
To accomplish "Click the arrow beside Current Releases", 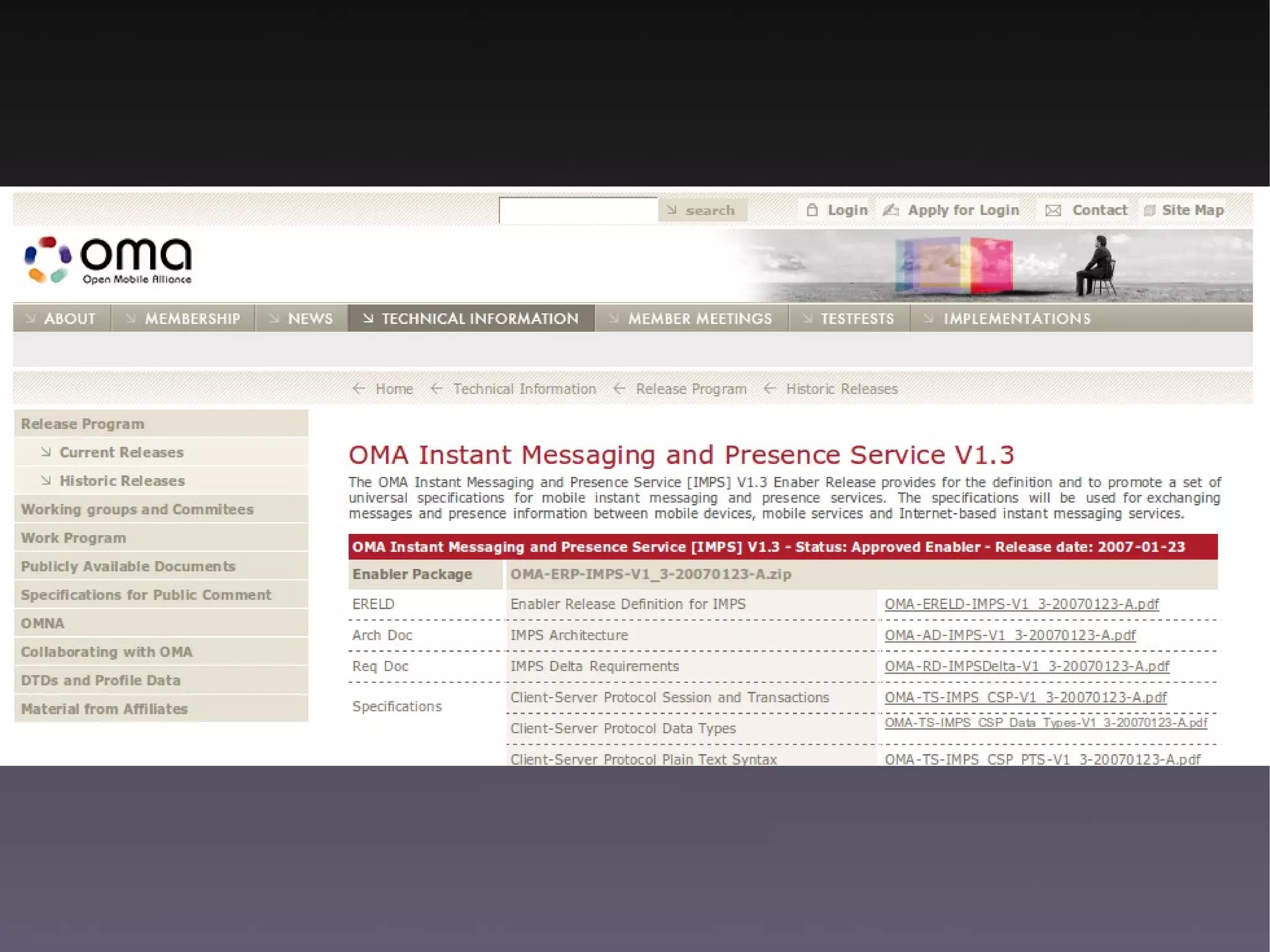I will click(46, 452).
